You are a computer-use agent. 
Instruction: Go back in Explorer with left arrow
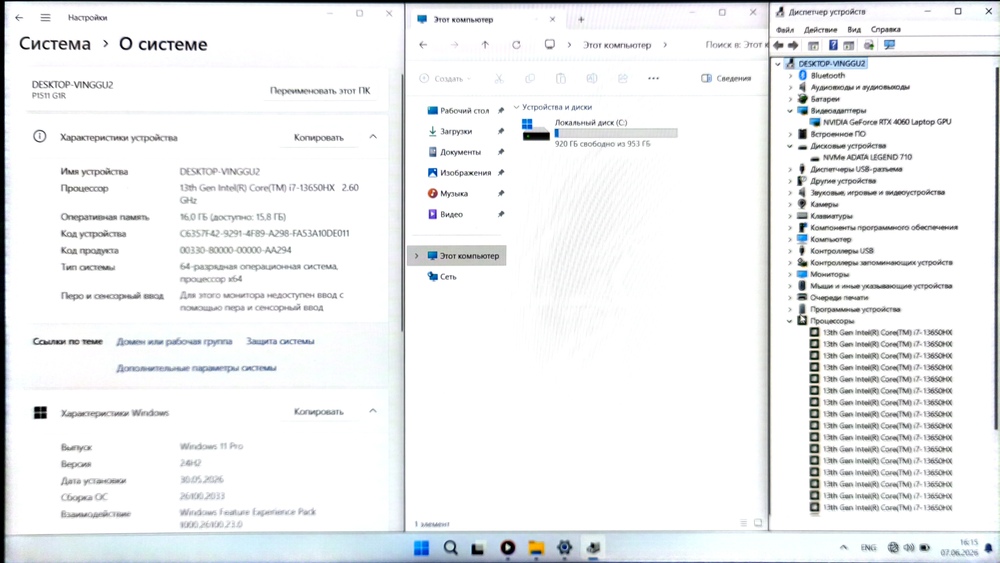423,45
